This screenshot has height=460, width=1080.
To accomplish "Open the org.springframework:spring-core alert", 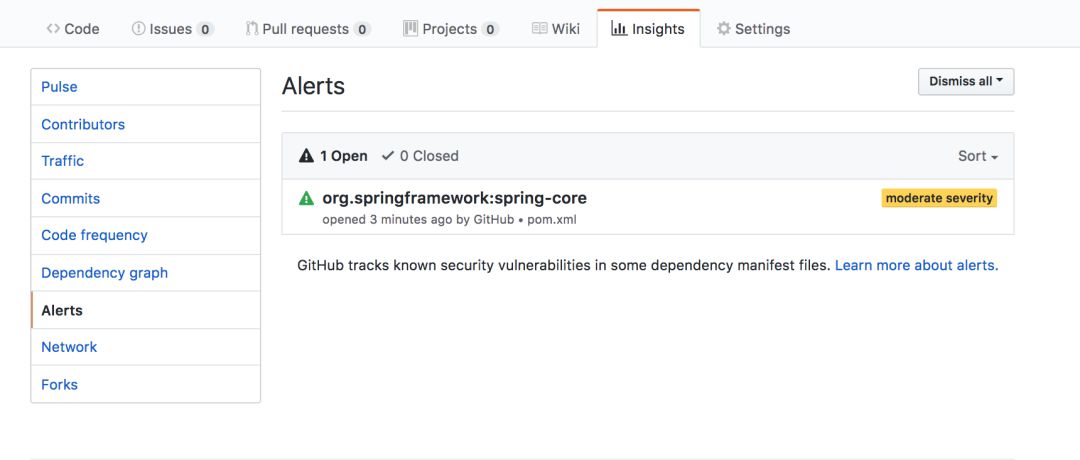I will pos(454,198).
